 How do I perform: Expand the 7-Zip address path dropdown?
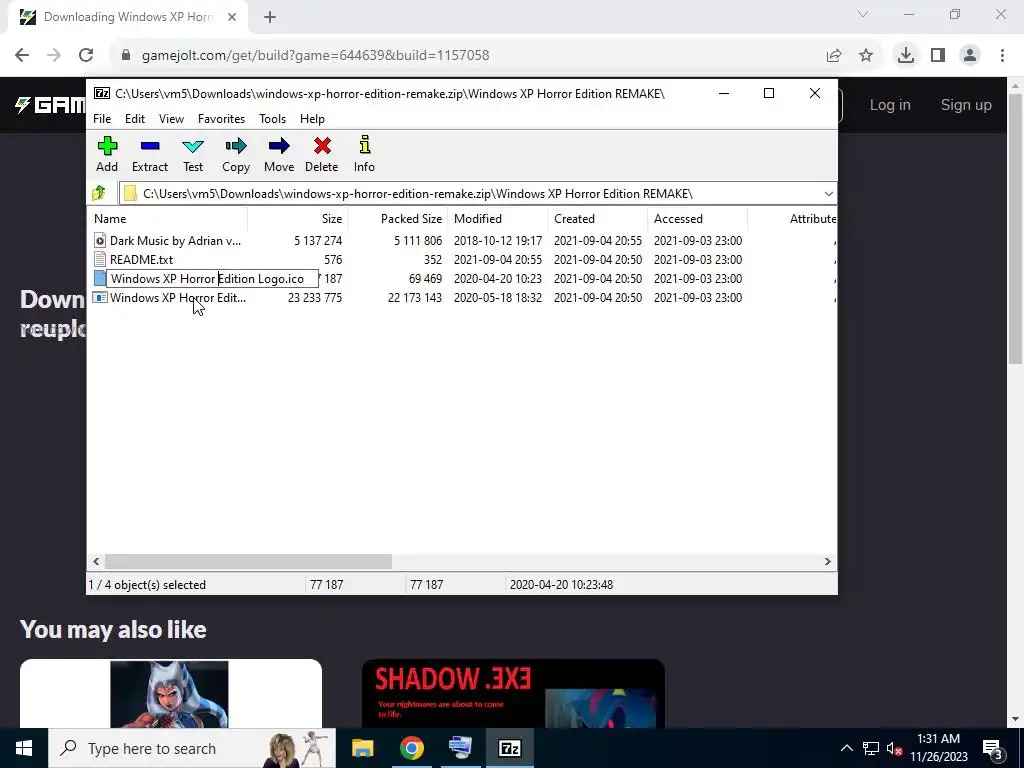[828, 193]
